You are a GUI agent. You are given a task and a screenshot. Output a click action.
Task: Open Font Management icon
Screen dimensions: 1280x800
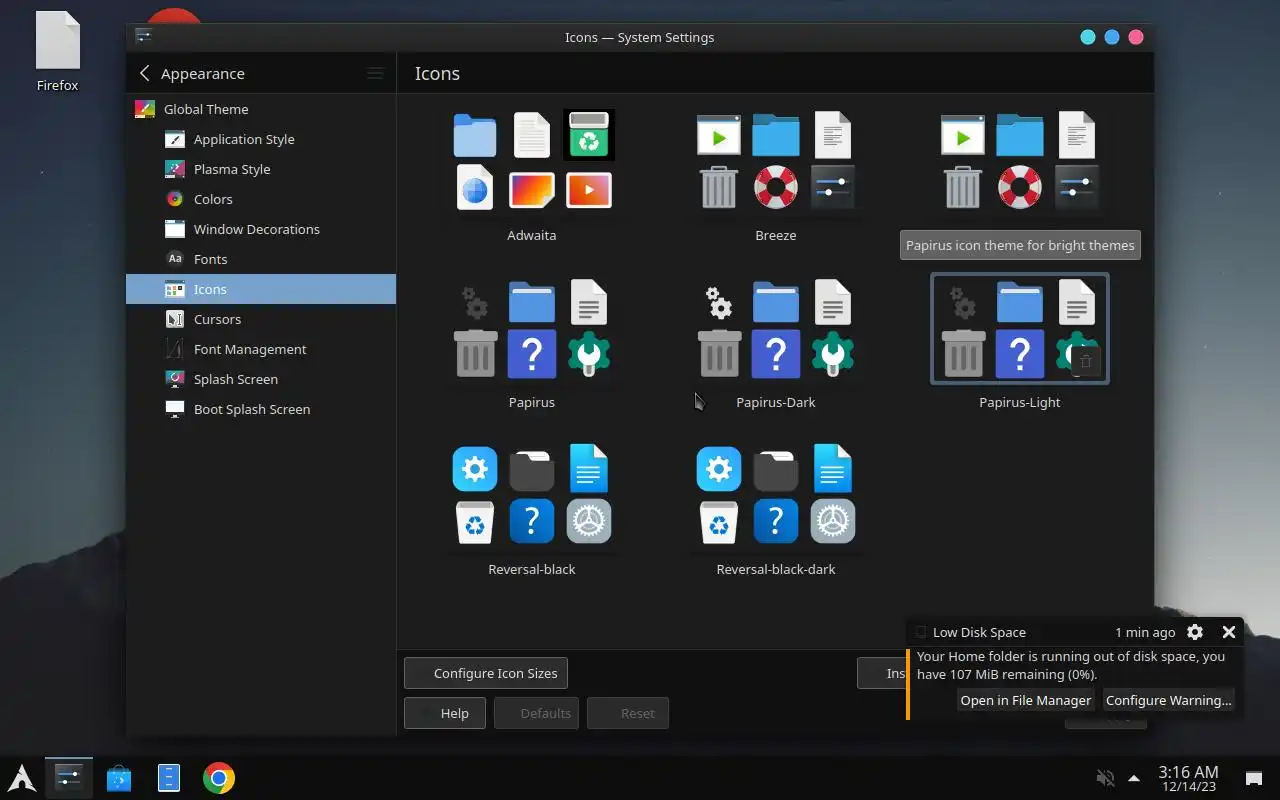(175, 349)
